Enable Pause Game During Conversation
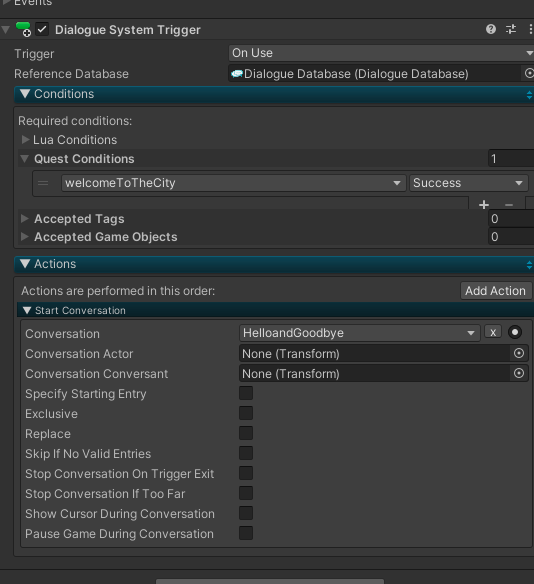Viewport: 534px width, 584px height. point(246,533)
